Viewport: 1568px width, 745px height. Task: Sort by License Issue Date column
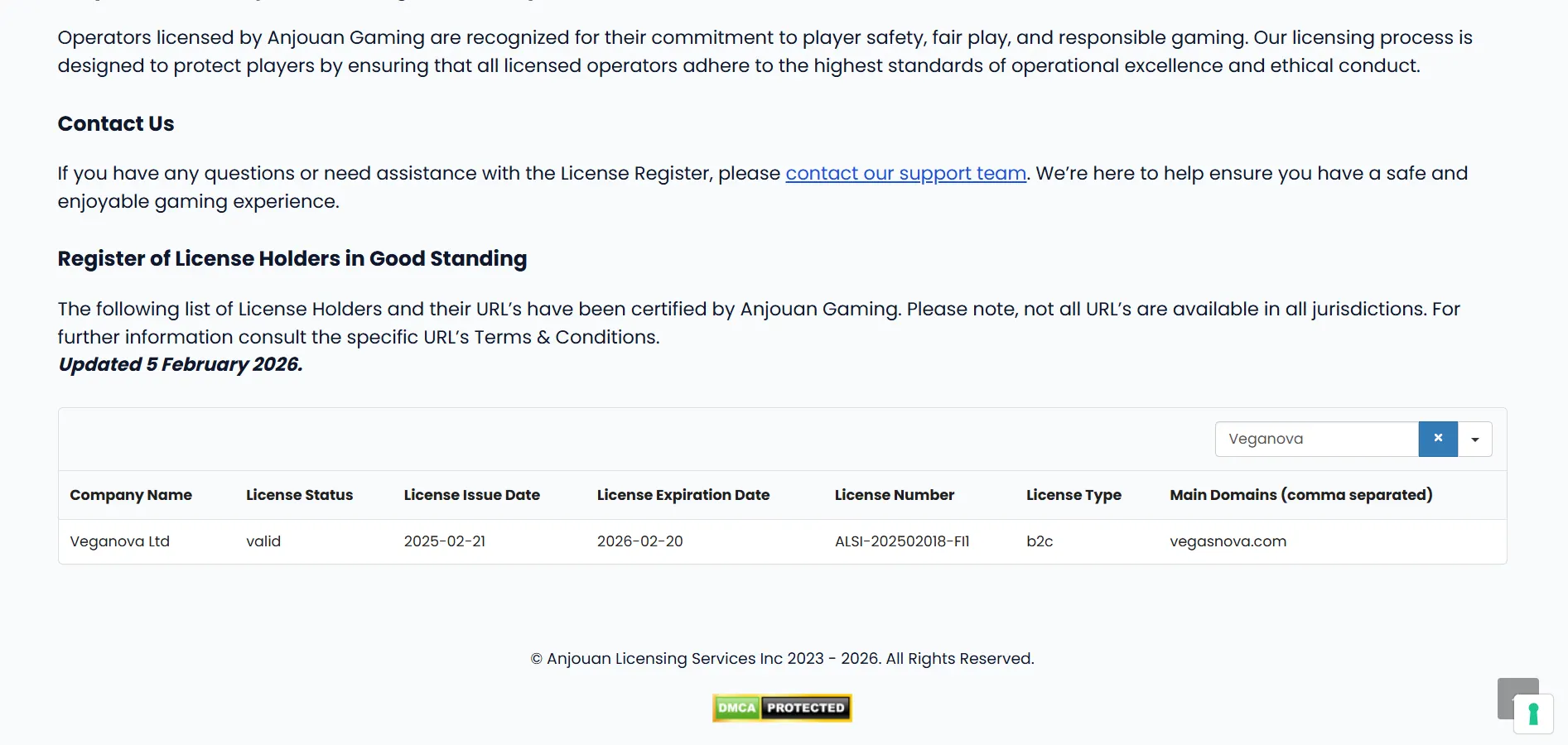(x=472, y=495)
